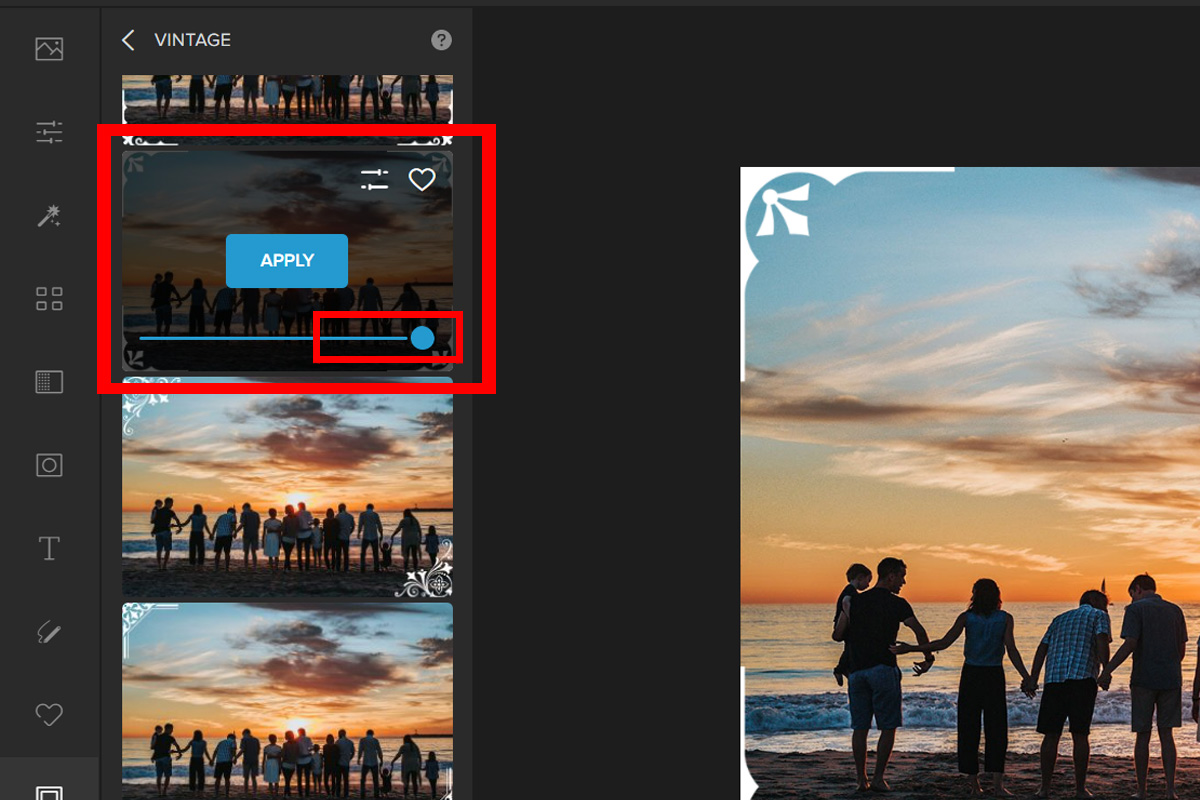Open settings sliders on the hovered frame
This screenshot has width=1200, height=800.
pos(374,180)
